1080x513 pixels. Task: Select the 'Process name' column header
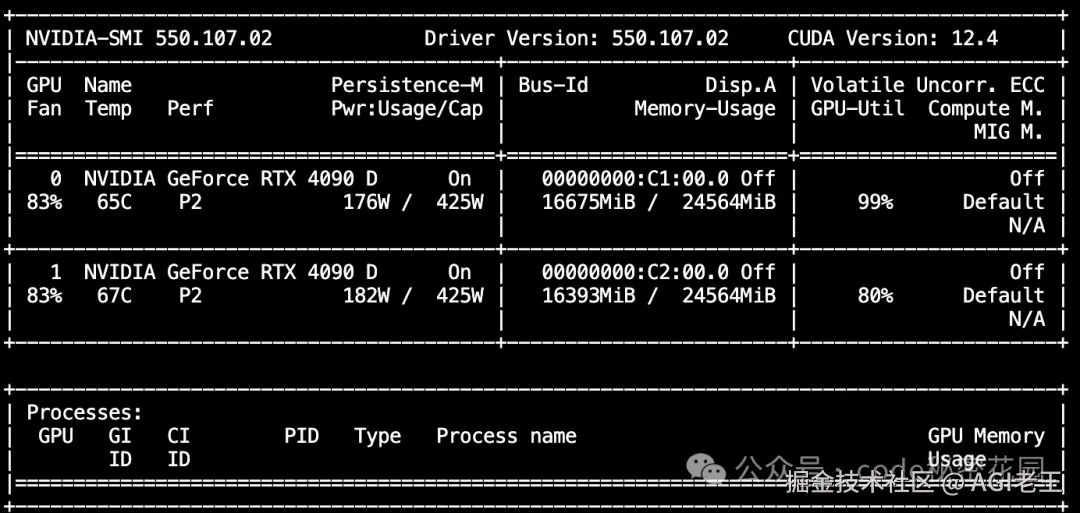click(506, 436)
